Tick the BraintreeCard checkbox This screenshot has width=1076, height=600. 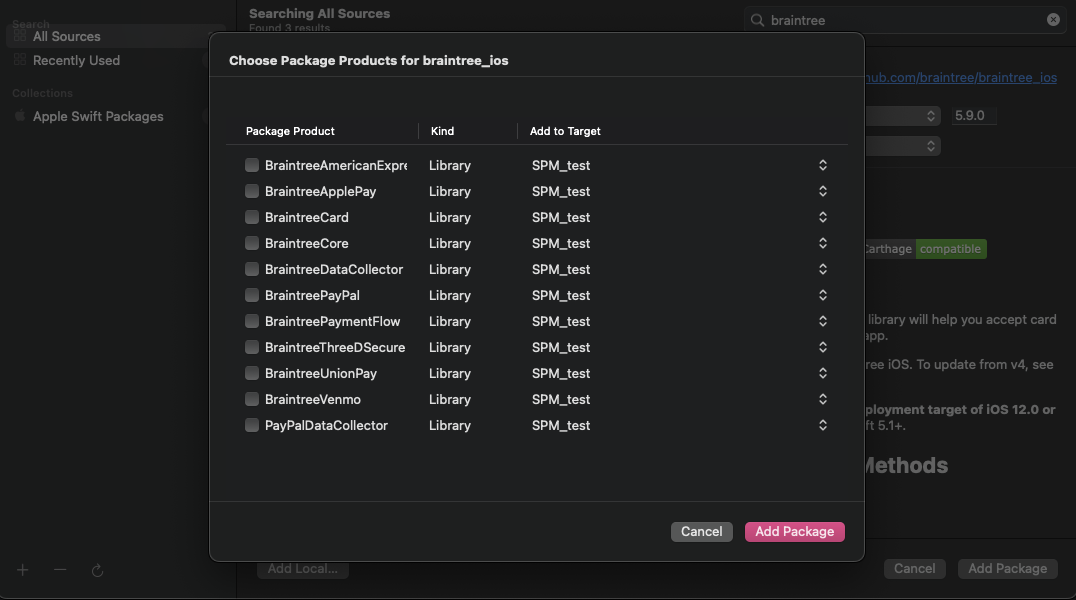click(x=252, y=218)
